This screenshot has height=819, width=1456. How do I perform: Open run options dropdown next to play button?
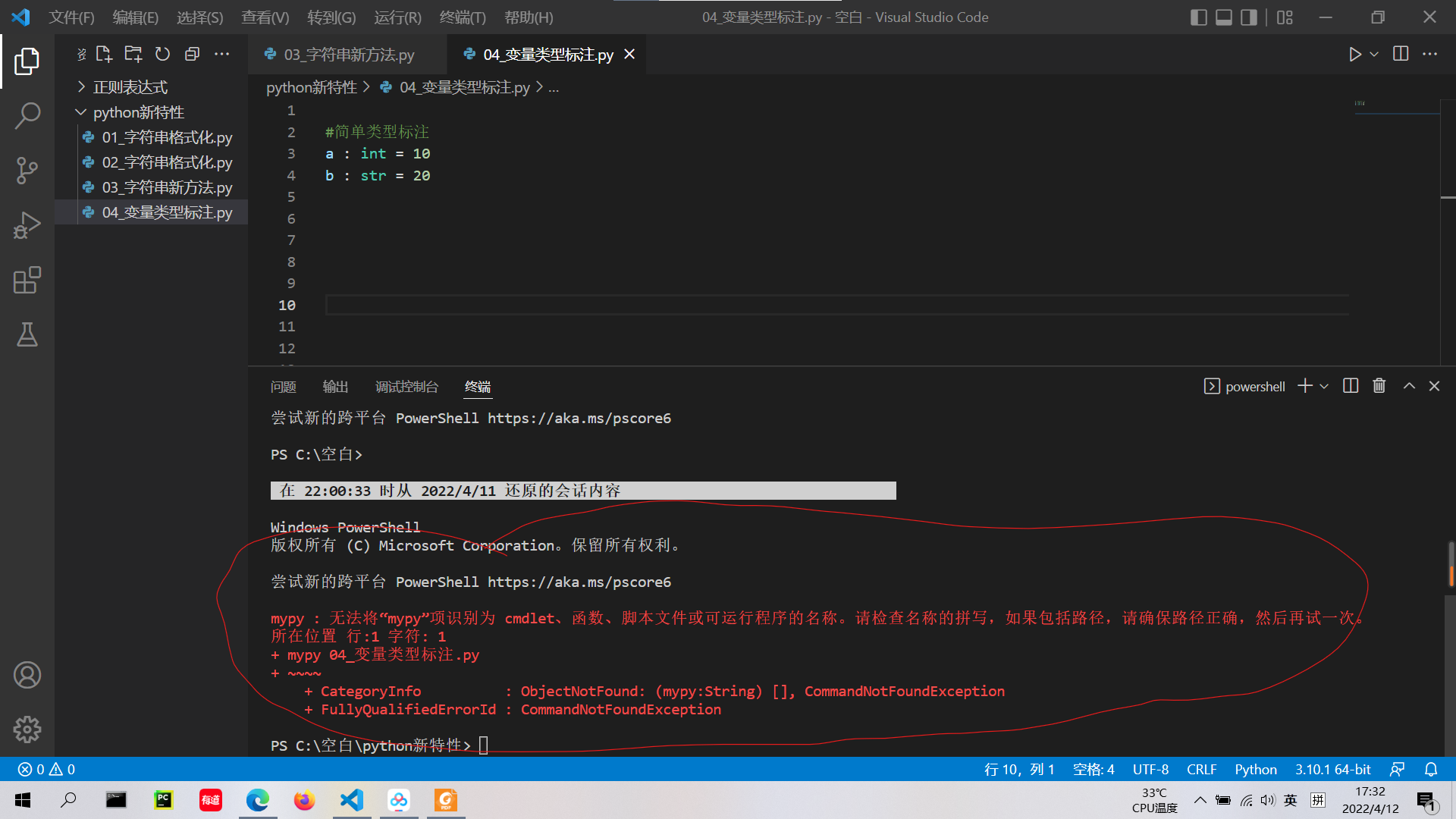(x=1374, y=54)
